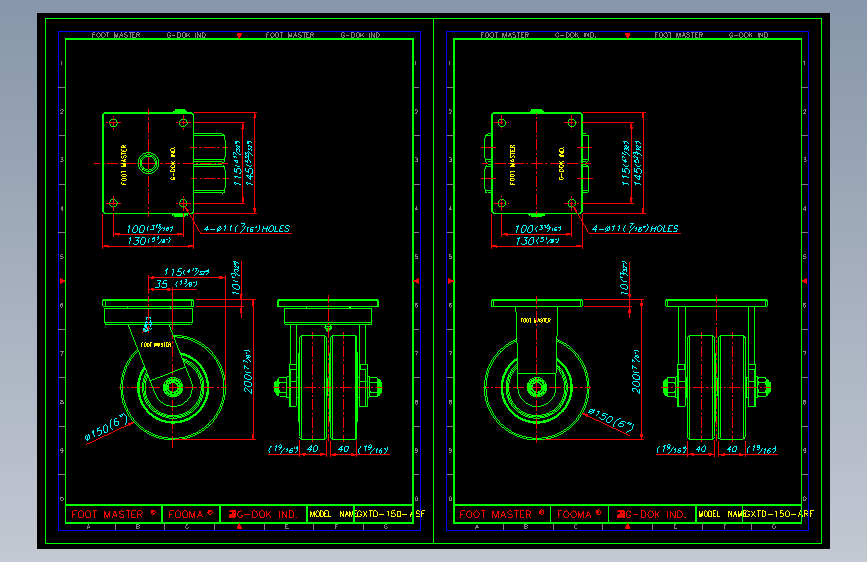
Task: Click the 4-ø11 HOLES note on right sheet
Action: tap(635, 228)
